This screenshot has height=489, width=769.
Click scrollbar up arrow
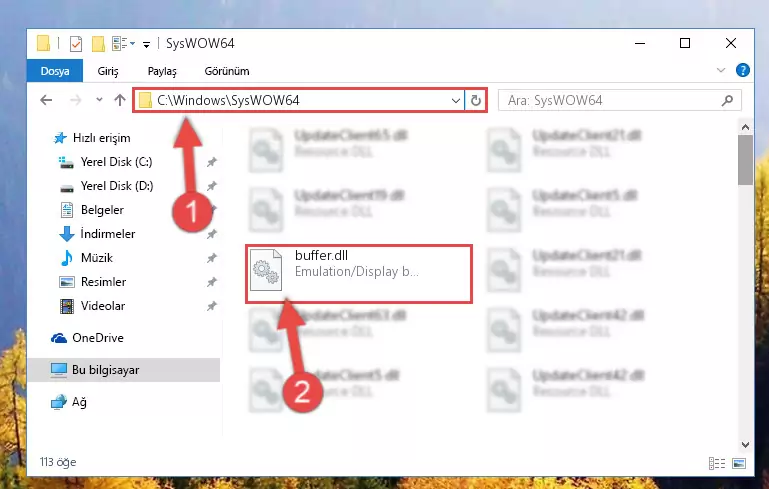(745, 127)
